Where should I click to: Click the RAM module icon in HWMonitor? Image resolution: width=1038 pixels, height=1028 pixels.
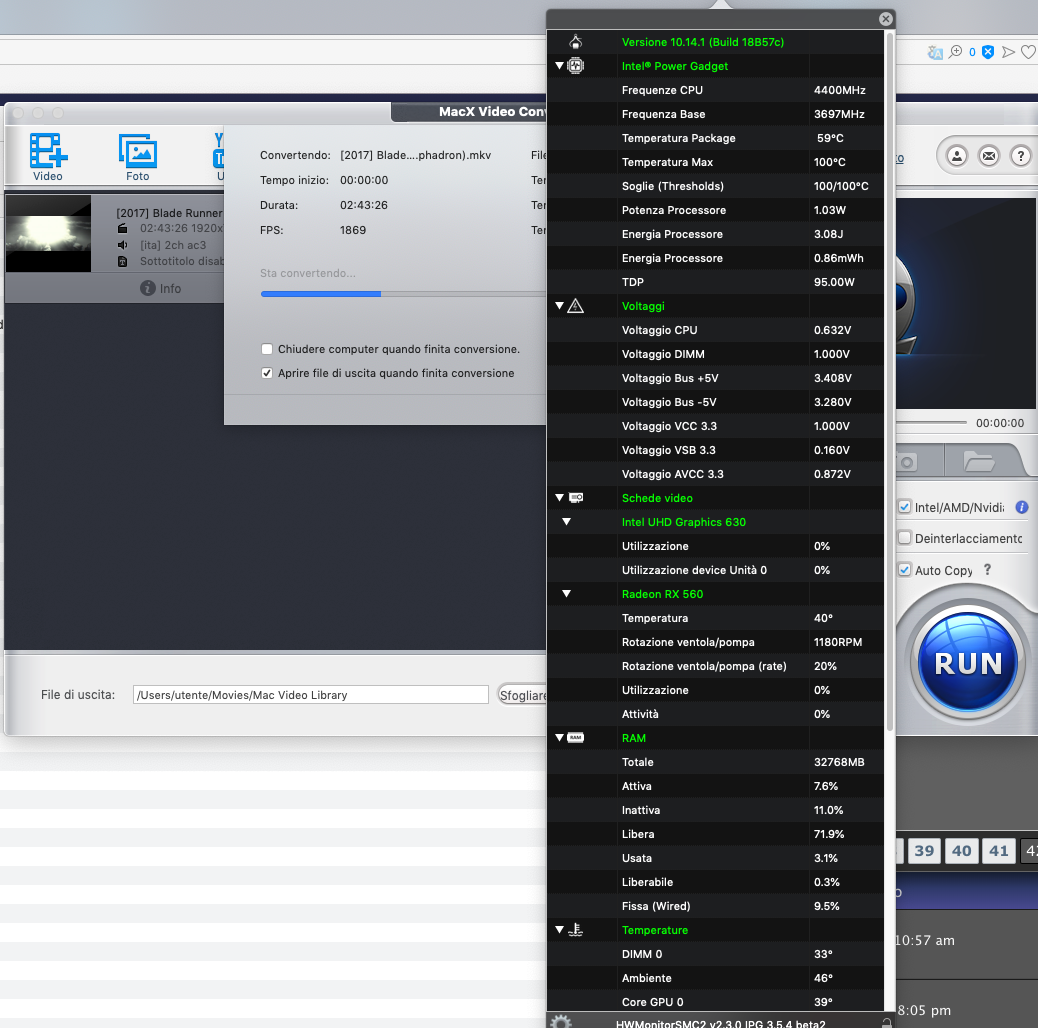(576, 737)
